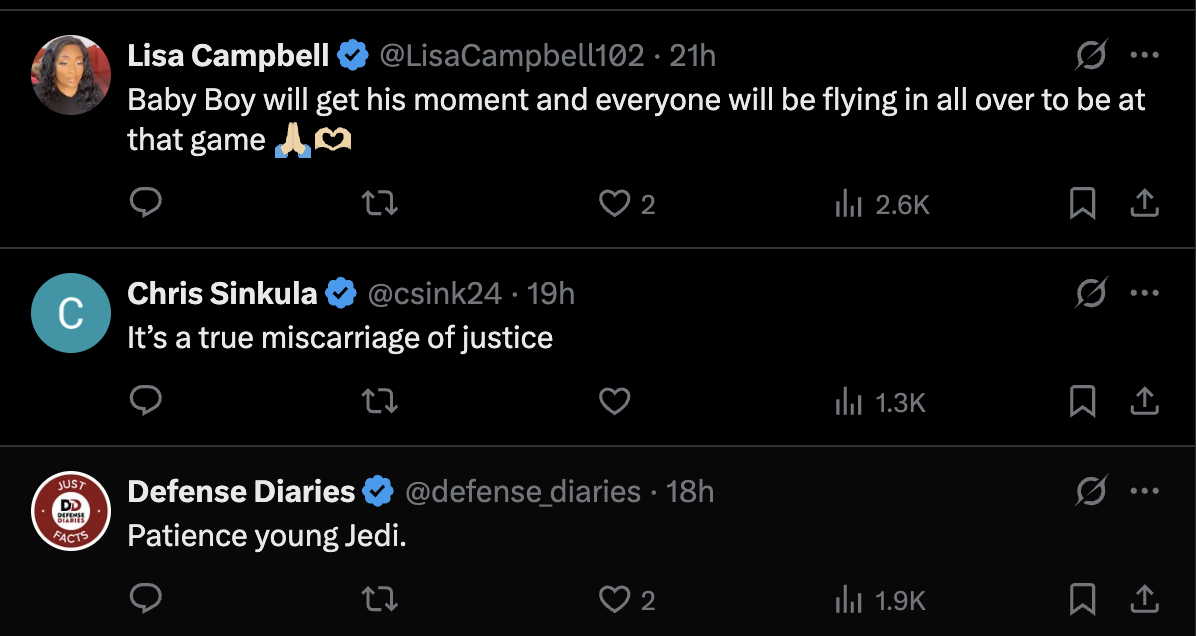Screen dimensions: 1196x636
Task: Like Chris Sinkula's miscarriage of justice tweet
Action: pyautogui.click(x=613, y=402)
